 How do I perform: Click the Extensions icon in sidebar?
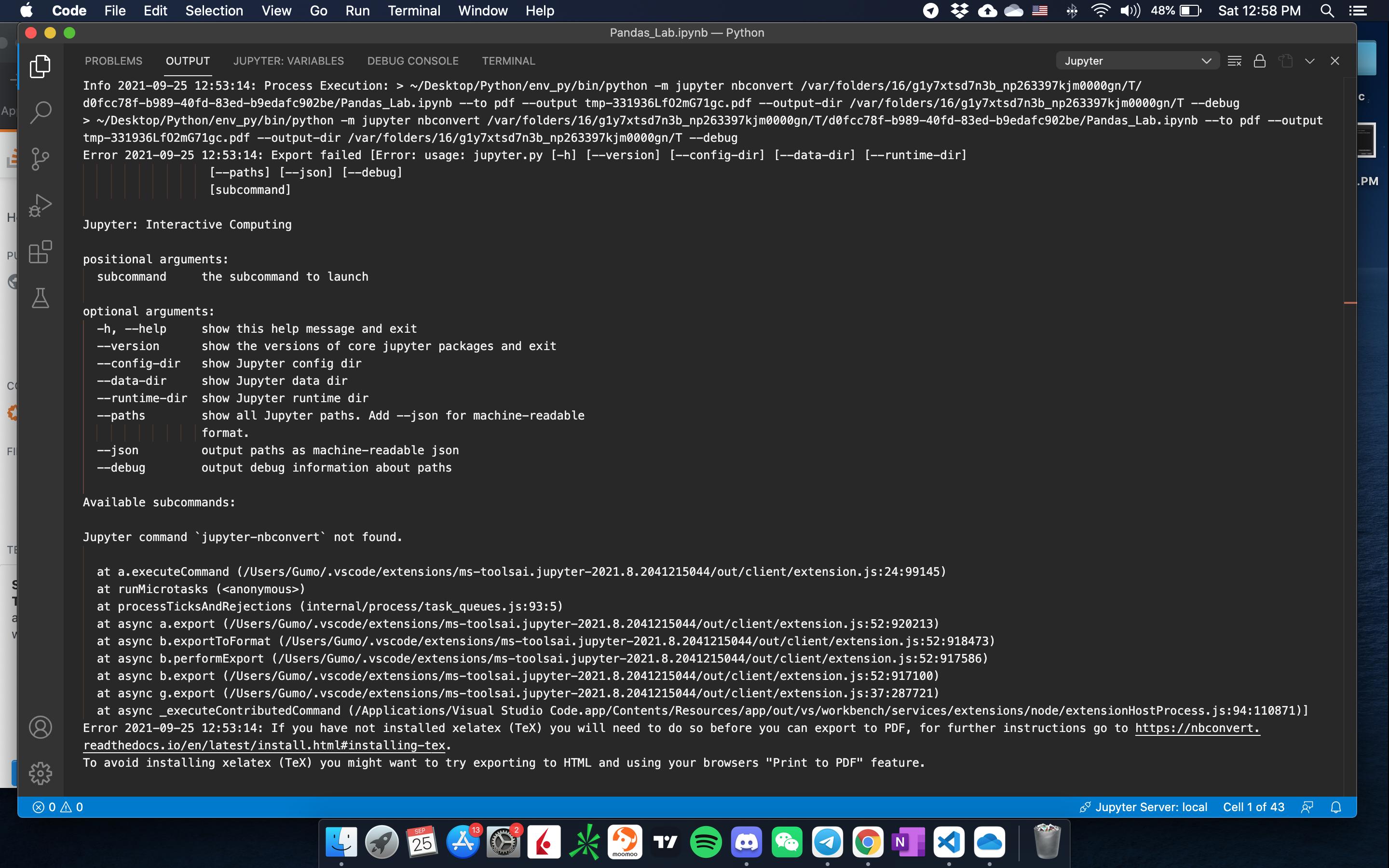(x=40, y=252)
